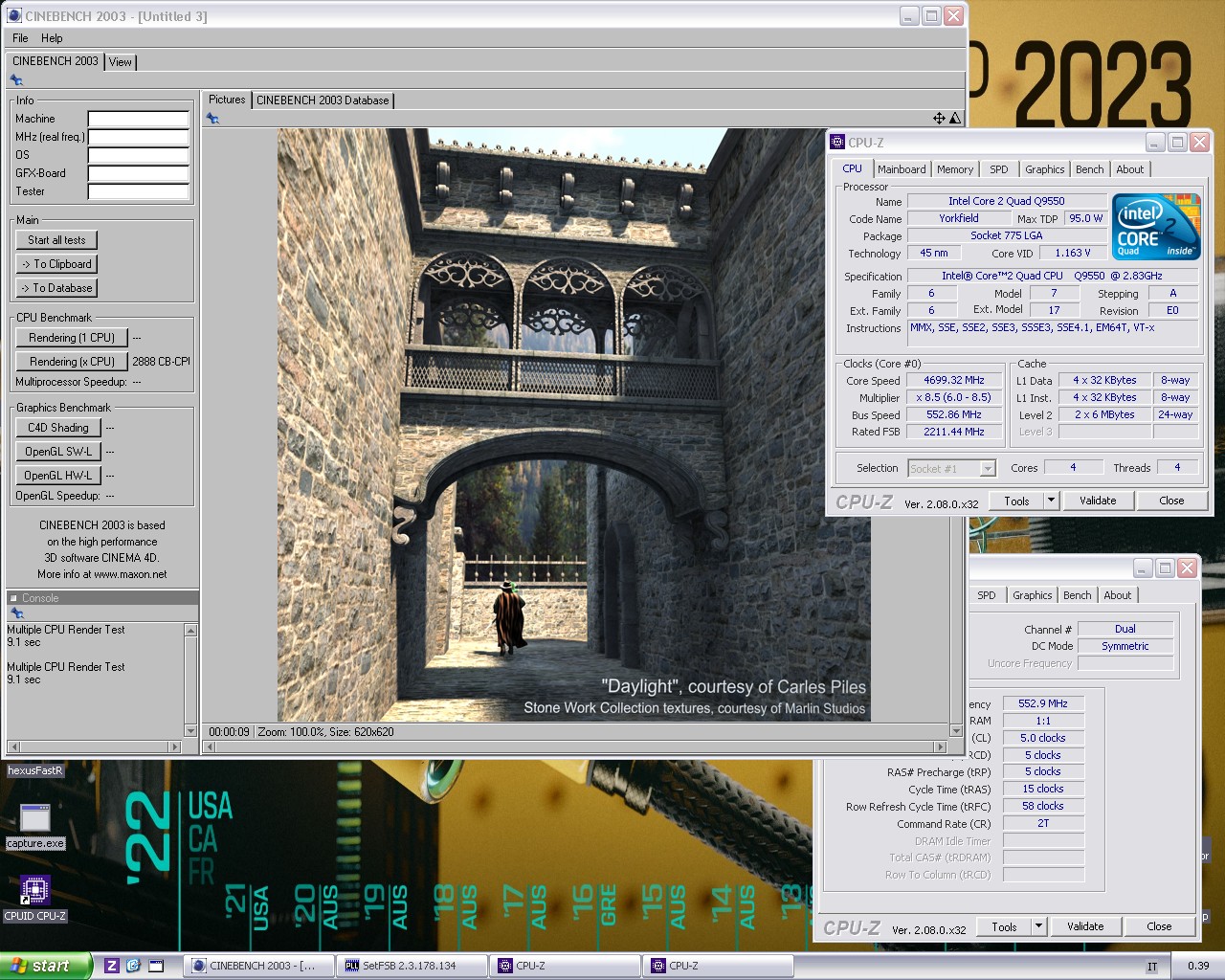
Task: Click the pin icon in Console panel
Action: coord(16,613)
